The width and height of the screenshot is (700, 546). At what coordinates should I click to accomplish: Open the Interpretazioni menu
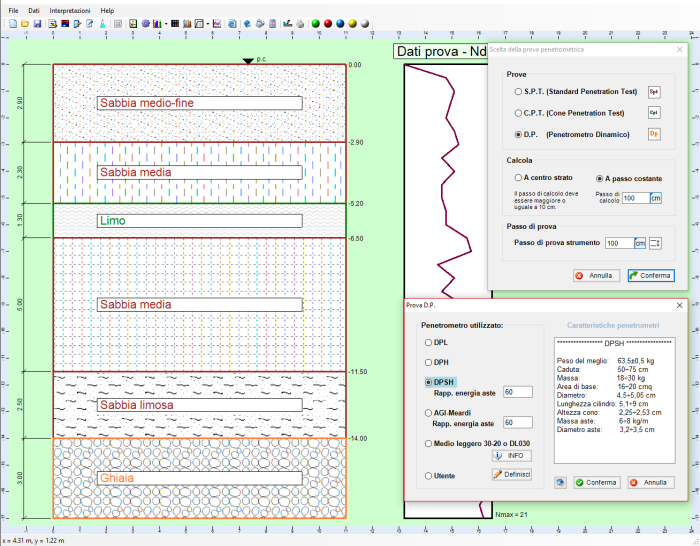(x=70, y=9)
